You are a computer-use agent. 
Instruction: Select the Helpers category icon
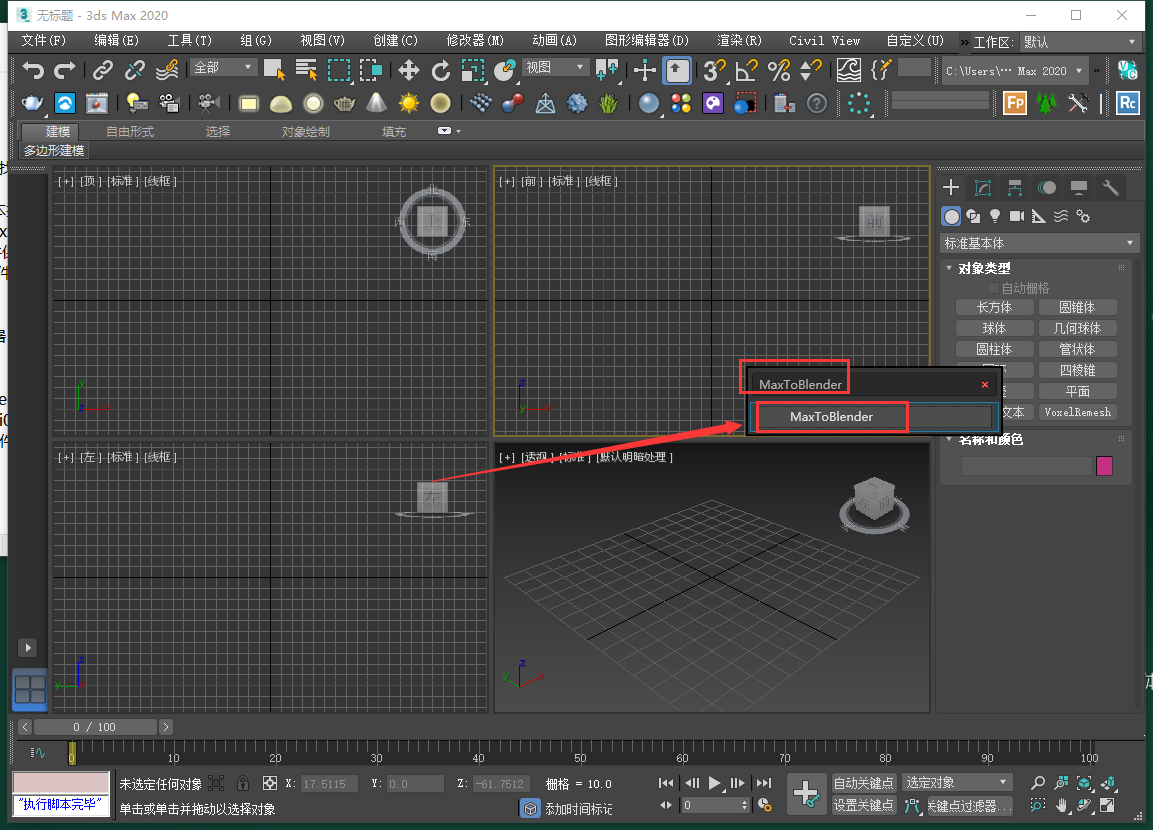click(1038, 216)
